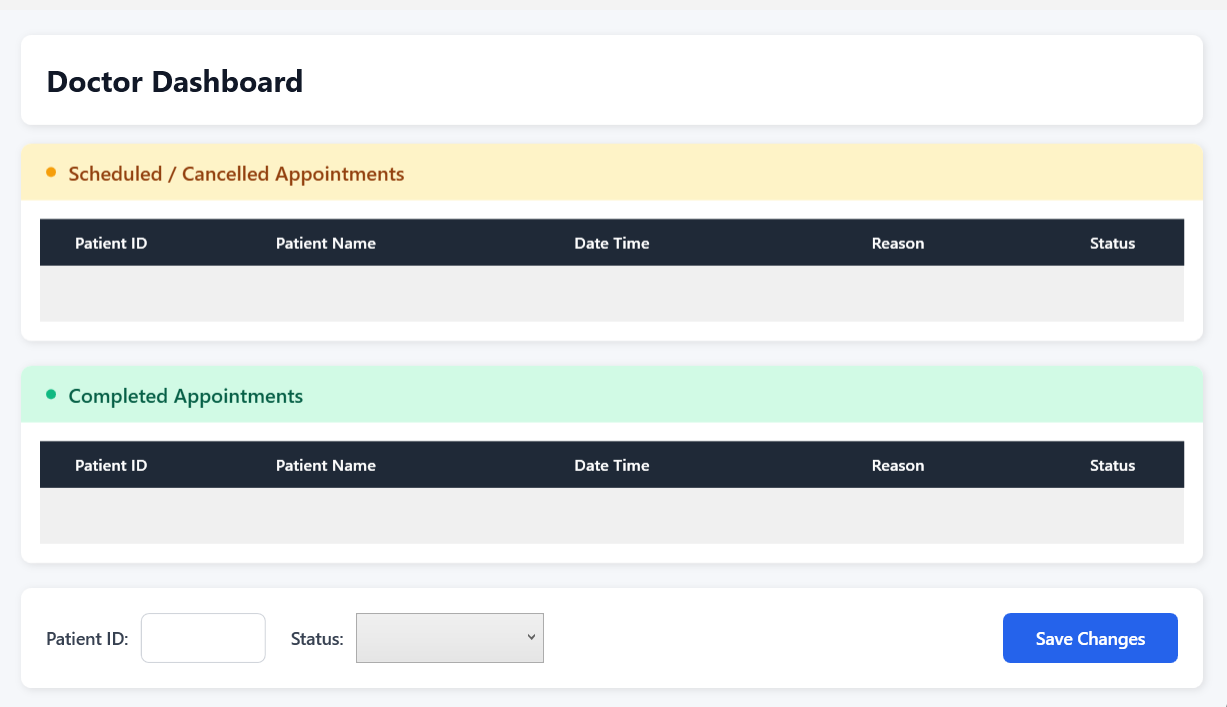Screen dimensions: 1227x707
Task: Click the Status label beside the dropdown
Action: [317, 639]
